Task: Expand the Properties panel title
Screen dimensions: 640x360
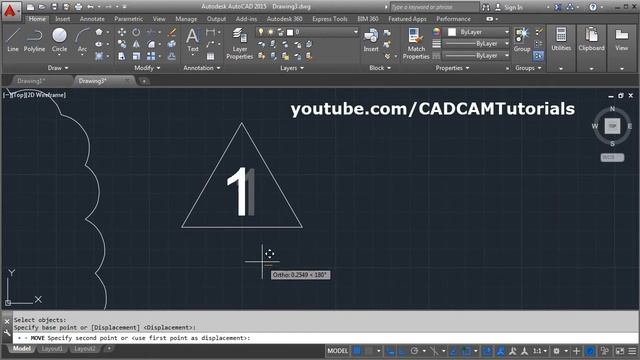Action: (452, 68)
